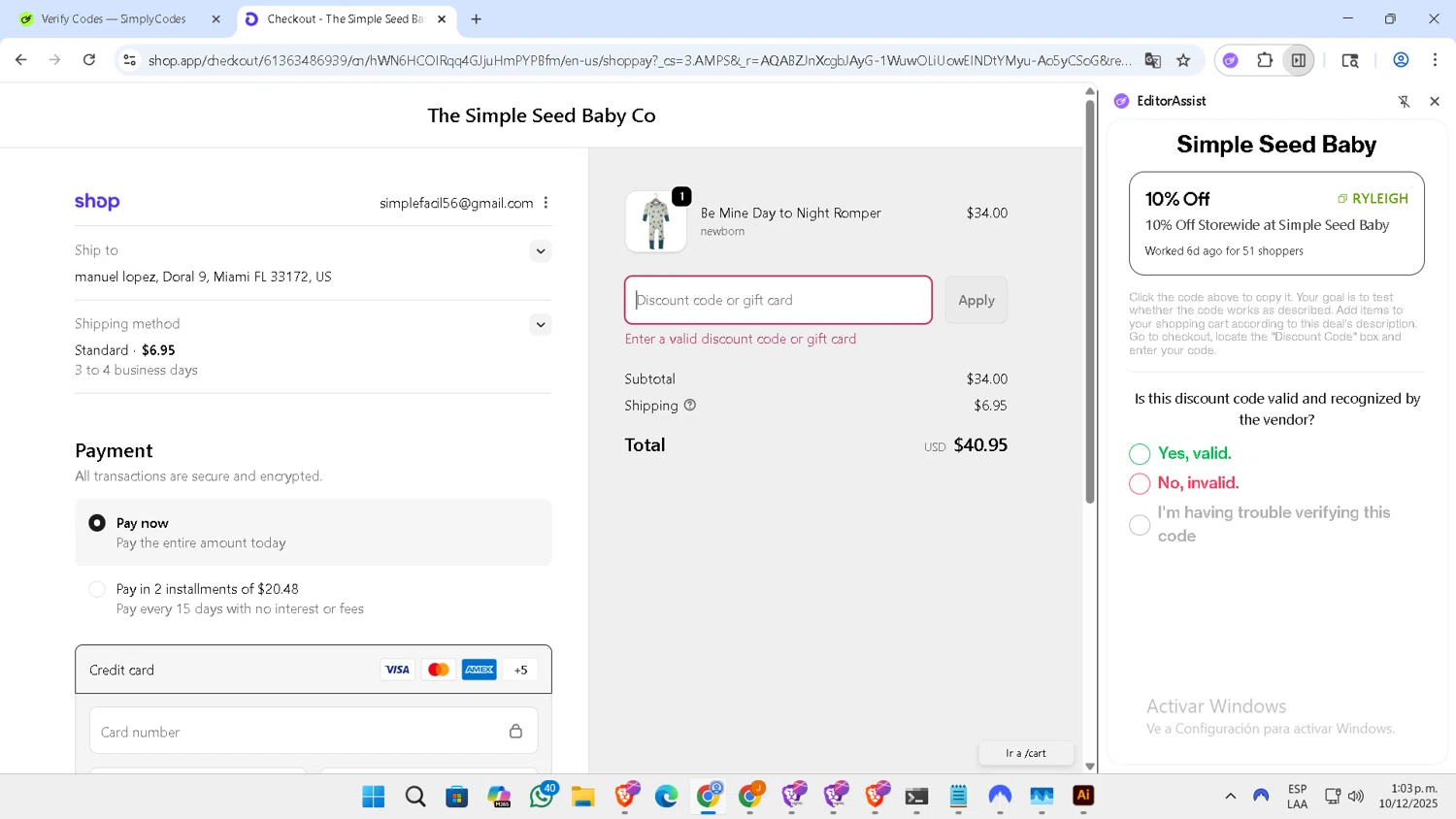Click the Be Mine Day to Night Romper name

(x=791, y=213)
